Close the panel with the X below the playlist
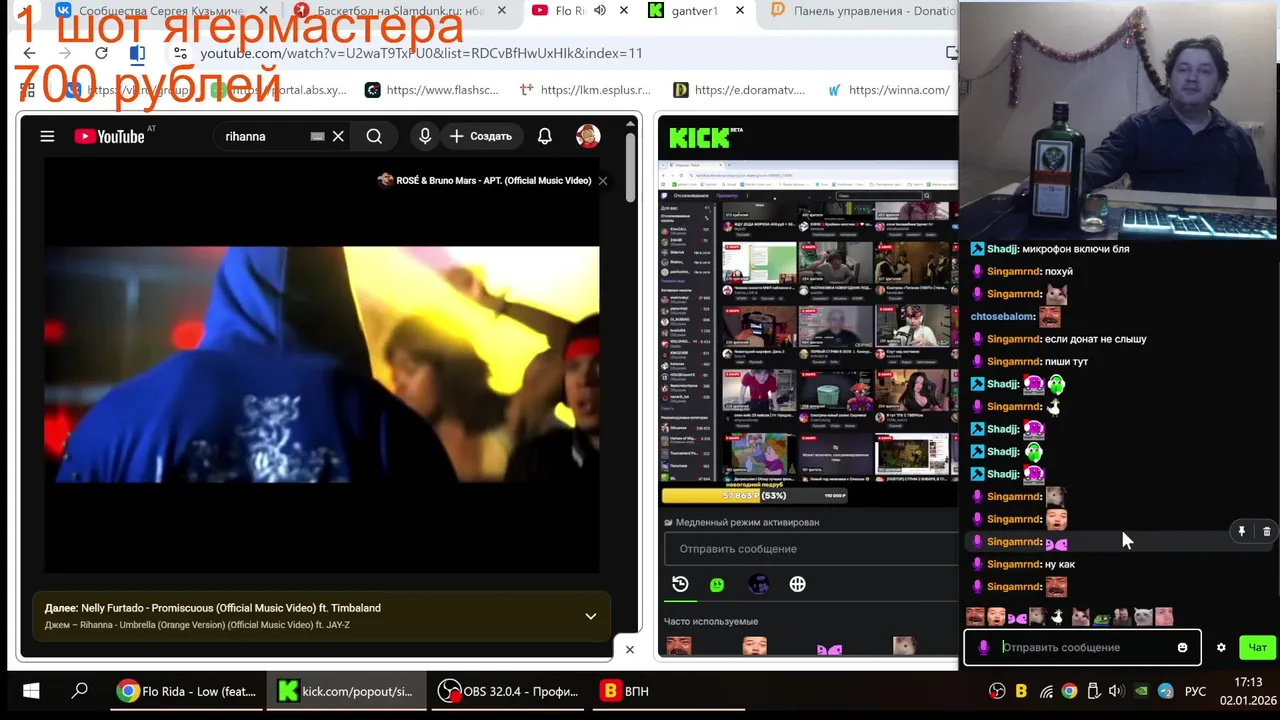Image resolution: width=1280 pixels, height=720 pixels. pyautogui.click(x=629, y=649)
